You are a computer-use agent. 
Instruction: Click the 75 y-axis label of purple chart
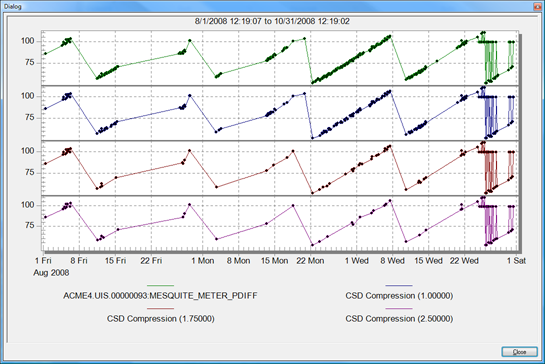click(x=30, y=226)
